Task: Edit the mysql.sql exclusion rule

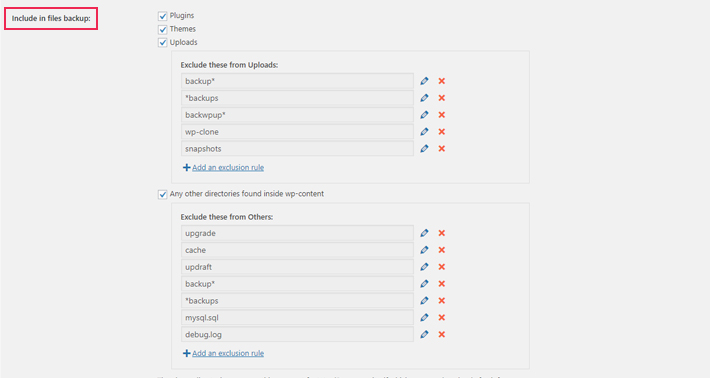Action: click(424, 318)
